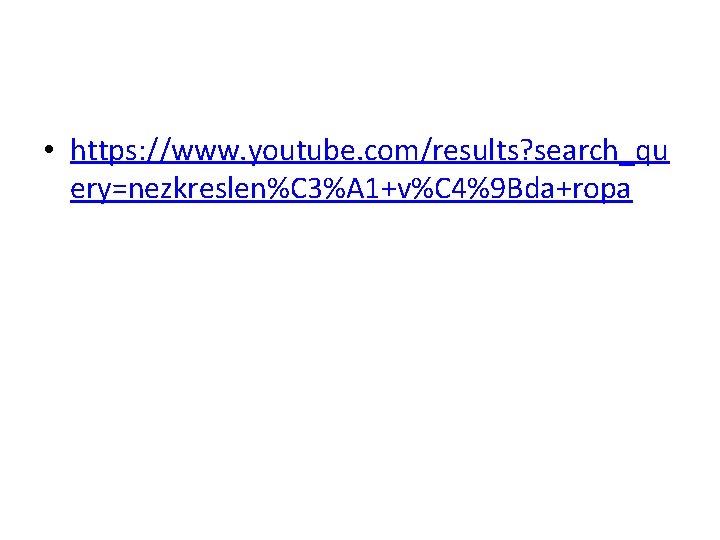Click 'search_qu' at the end of the first line
The width and height of the screenshot is (720, 540).
(602, 151)
